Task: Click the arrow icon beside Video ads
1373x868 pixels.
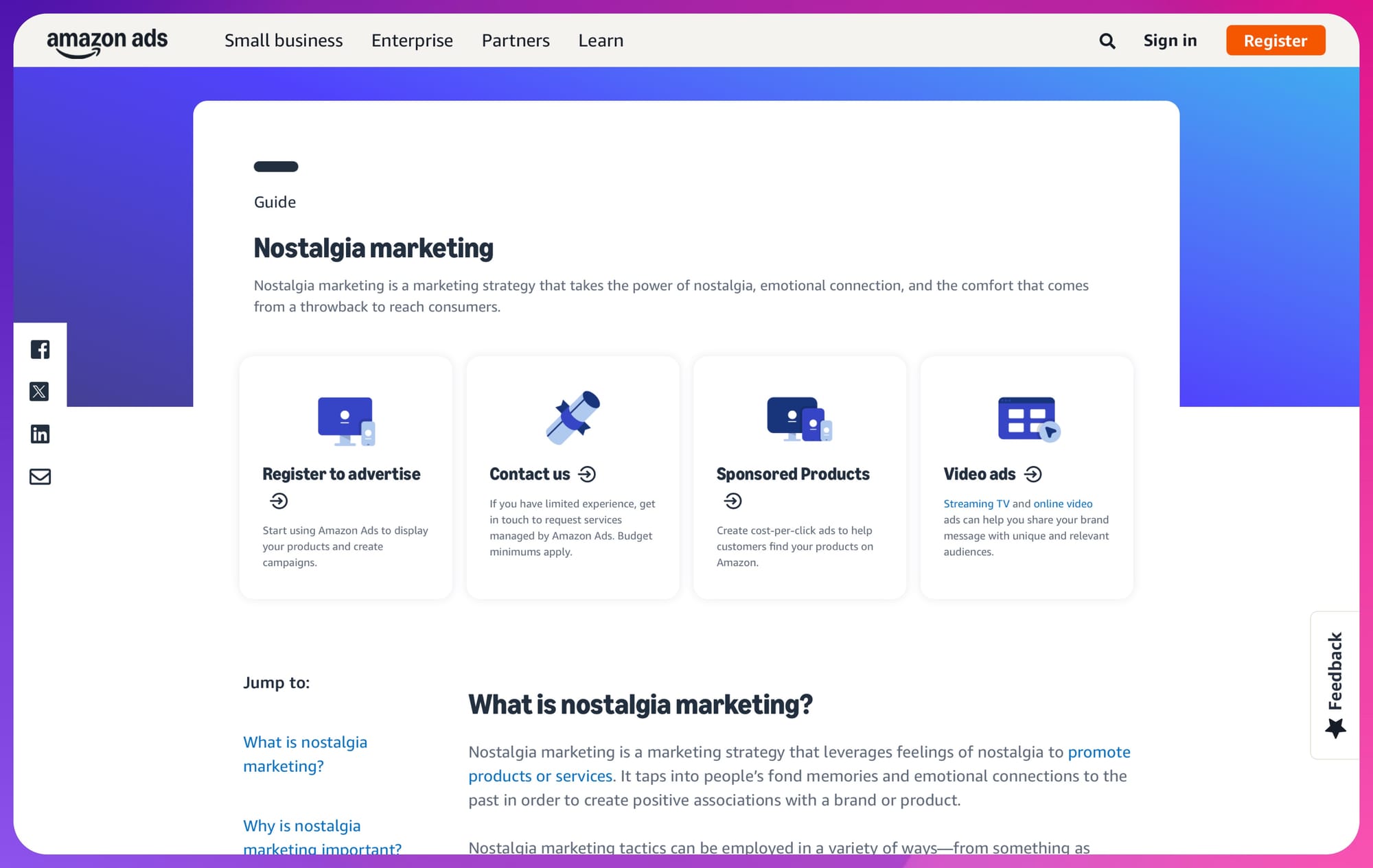Action: coord(1032,474)
